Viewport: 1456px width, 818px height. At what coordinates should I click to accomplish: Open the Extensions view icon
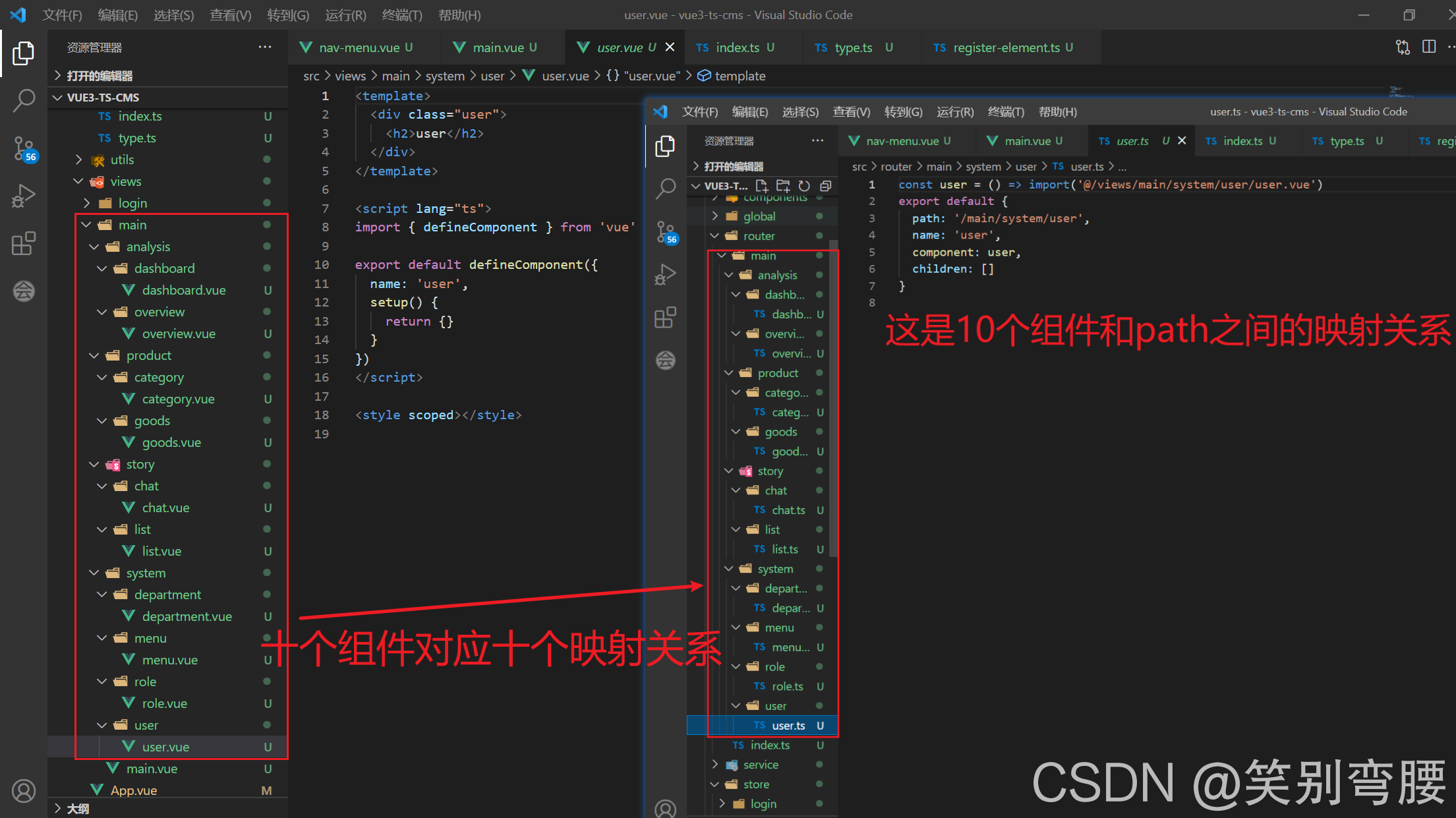click(x=24, y=243)
